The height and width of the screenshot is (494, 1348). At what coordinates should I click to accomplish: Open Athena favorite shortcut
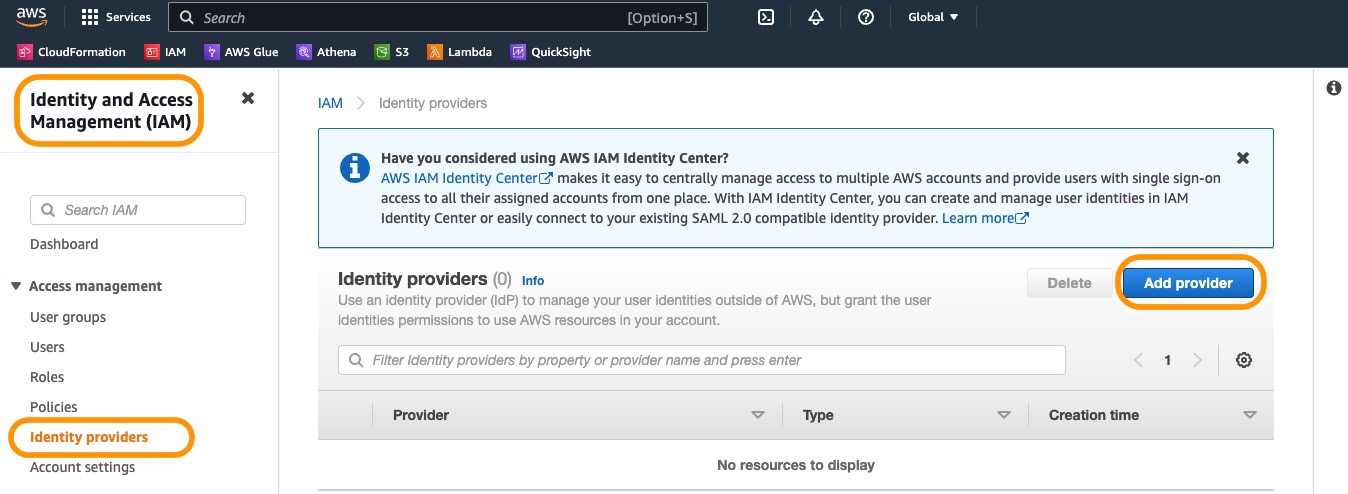(326, 52)
